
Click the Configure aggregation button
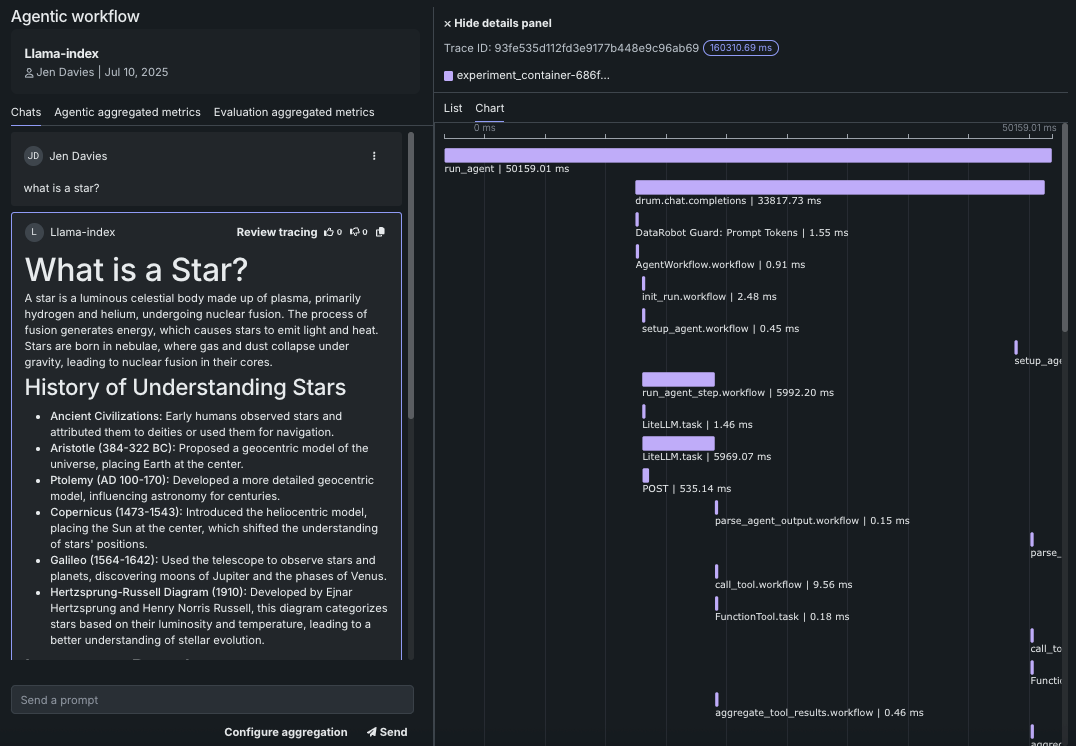pos(285,732)
